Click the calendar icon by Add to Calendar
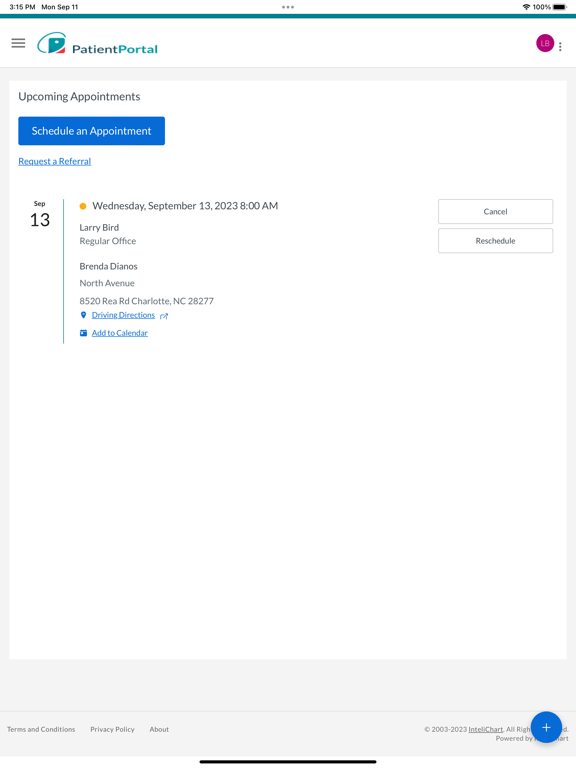The image size is (576, 768). tap(83, 333)
